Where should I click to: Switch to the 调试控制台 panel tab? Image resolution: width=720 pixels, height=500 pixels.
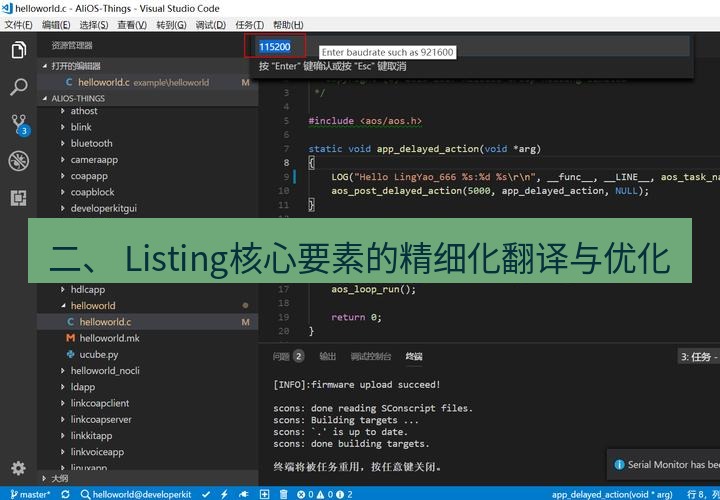(371, 356)
